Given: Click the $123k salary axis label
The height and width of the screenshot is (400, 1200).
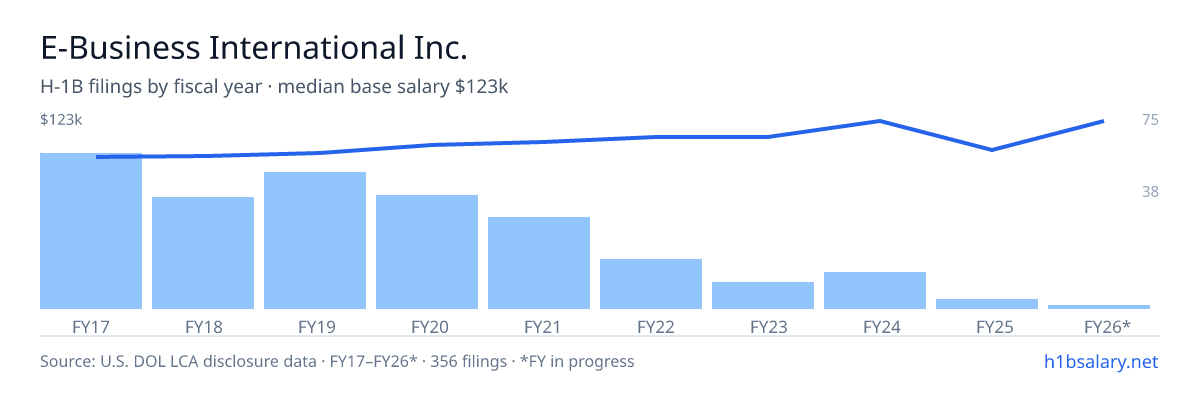Looking at the screenshot, I should click(61, 120).
